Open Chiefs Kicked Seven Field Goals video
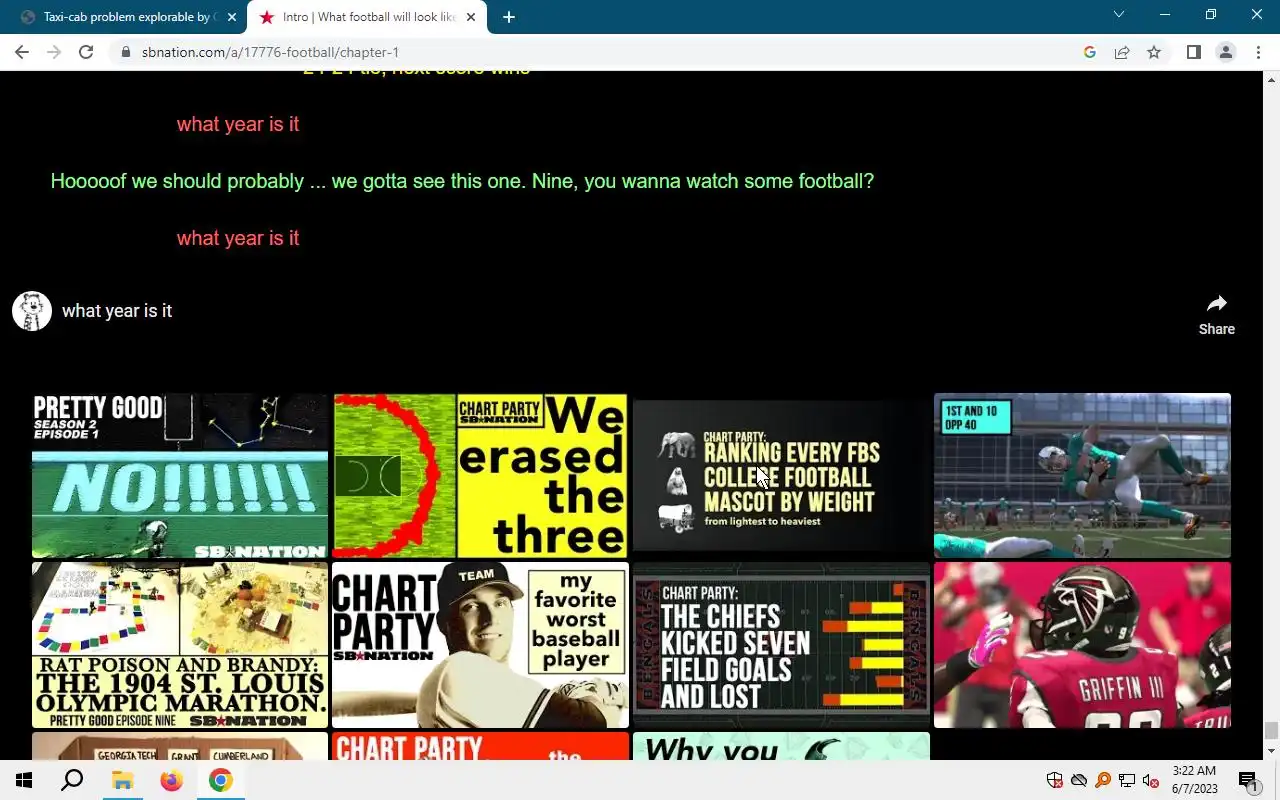Image resolution: width=1280 pixels, height=800 pixels. point(781,645)
